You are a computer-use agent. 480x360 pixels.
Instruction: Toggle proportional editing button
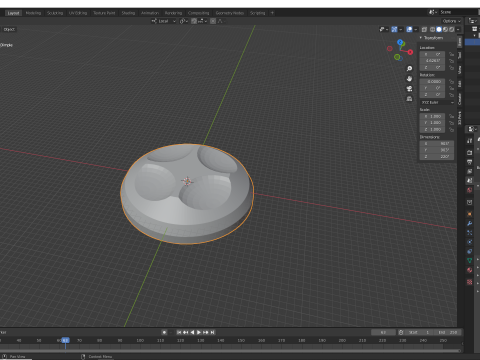click(x=213, y=21)
